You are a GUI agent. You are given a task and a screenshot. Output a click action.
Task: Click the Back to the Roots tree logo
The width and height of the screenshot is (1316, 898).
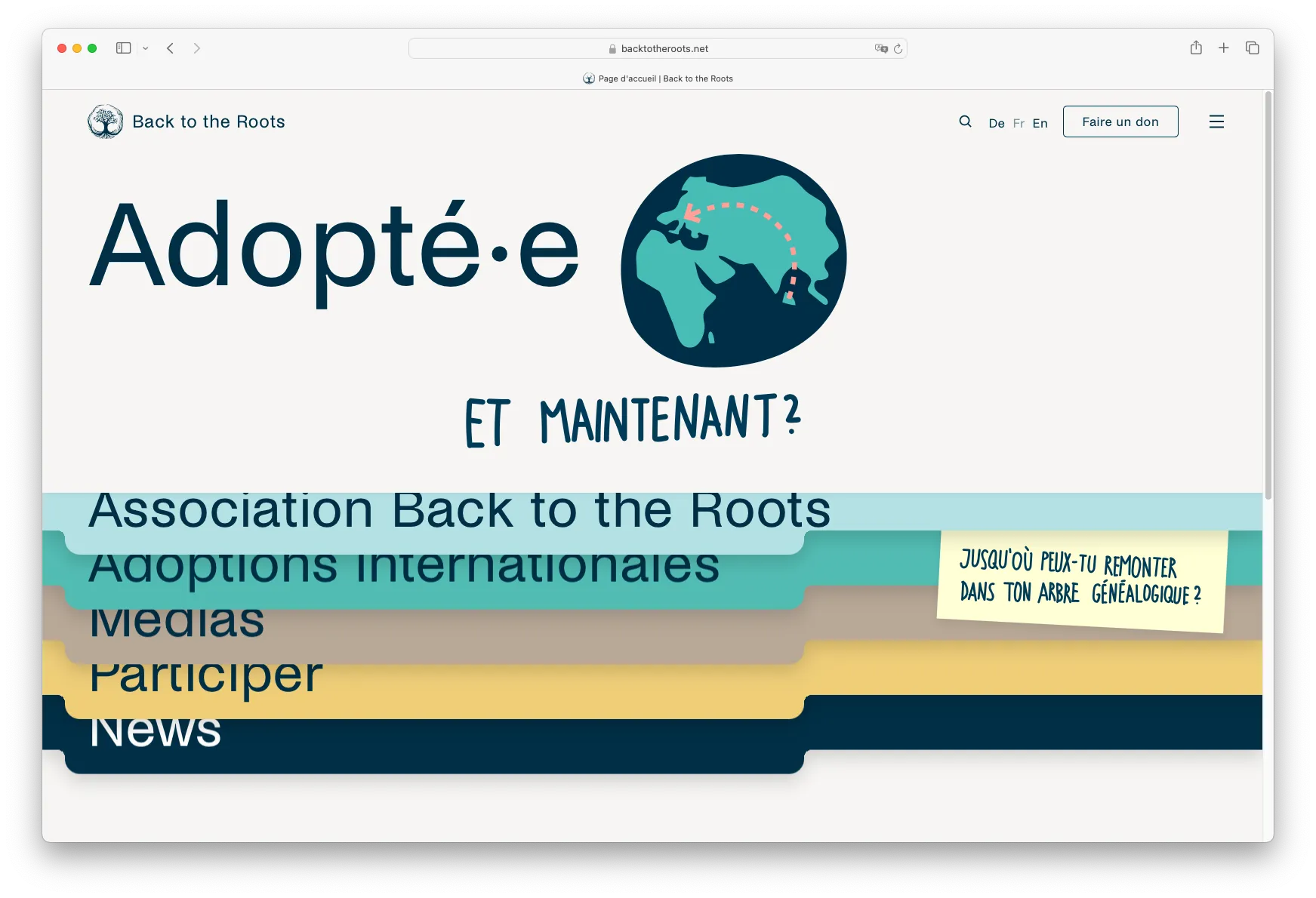(x=105, y=121)
